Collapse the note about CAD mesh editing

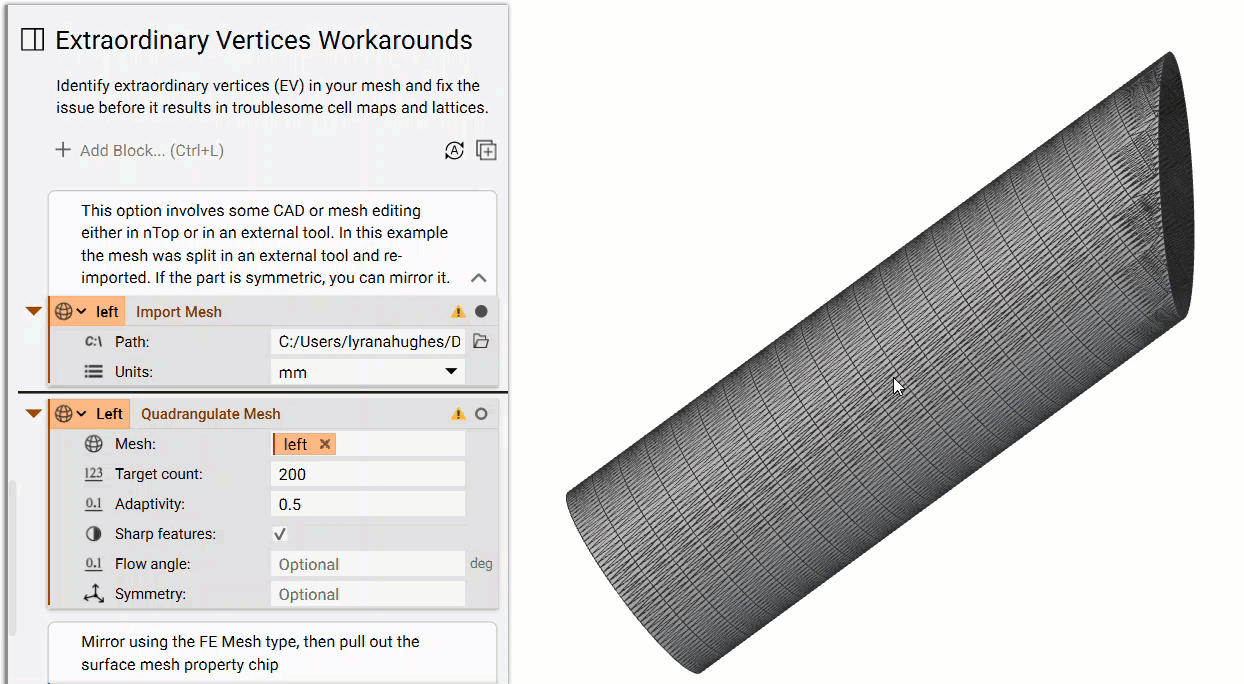click(x=478, y=278)
